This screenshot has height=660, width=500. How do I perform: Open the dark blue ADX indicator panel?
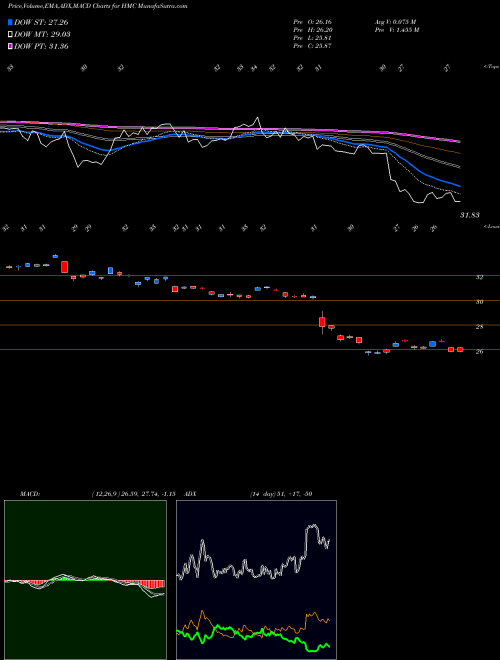(x=256, y=580)
